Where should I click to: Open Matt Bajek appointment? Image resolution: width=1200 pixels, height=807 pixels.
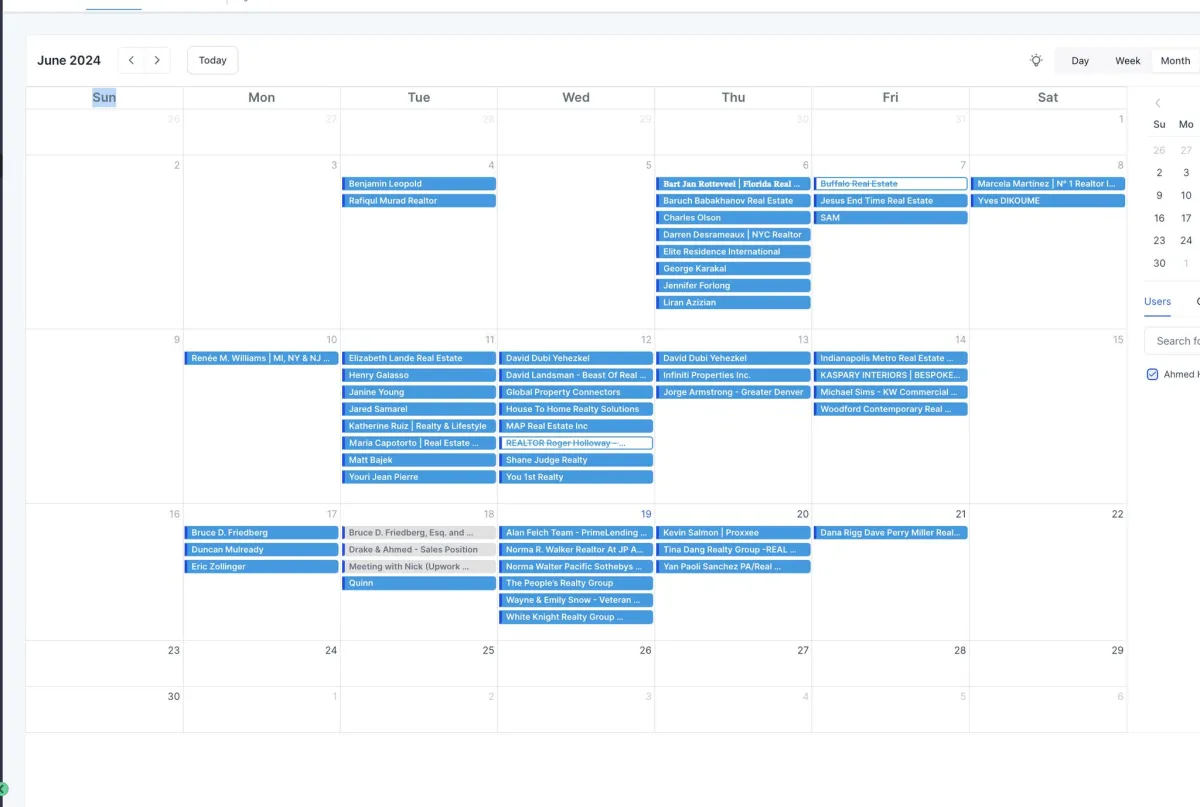click(x=419, y=460)
